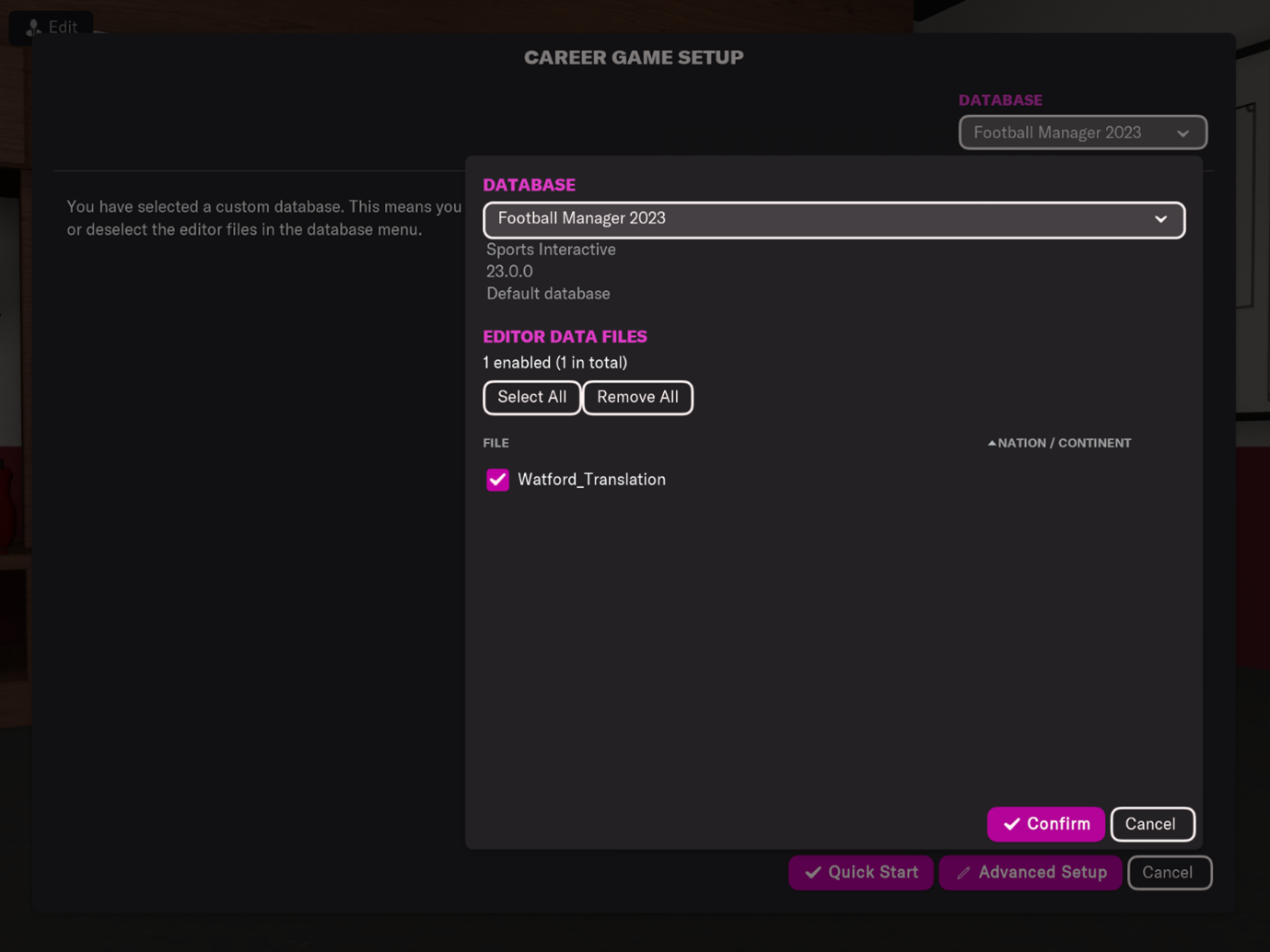
Task: Start the game with Quick Start
Action: tap(861, 873)
